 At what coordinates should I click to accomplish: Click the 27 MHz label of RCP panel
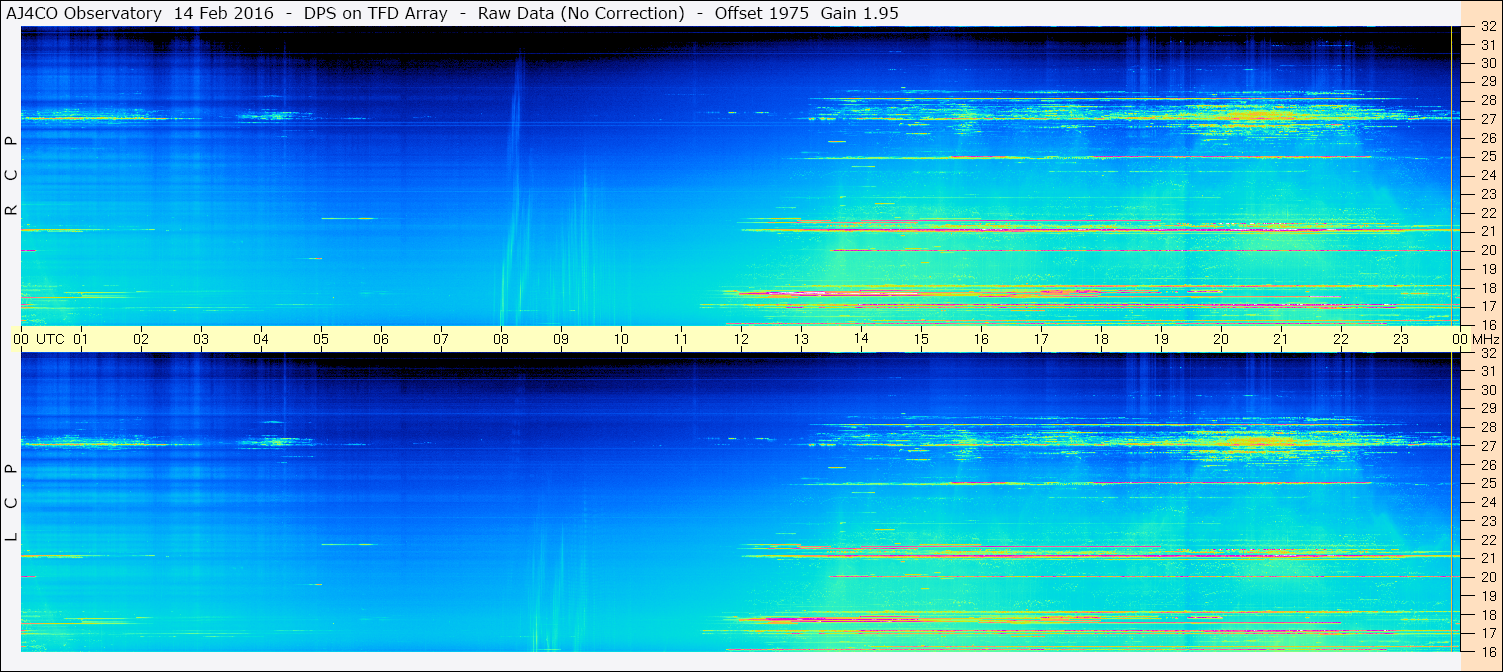coord(1487,119)
